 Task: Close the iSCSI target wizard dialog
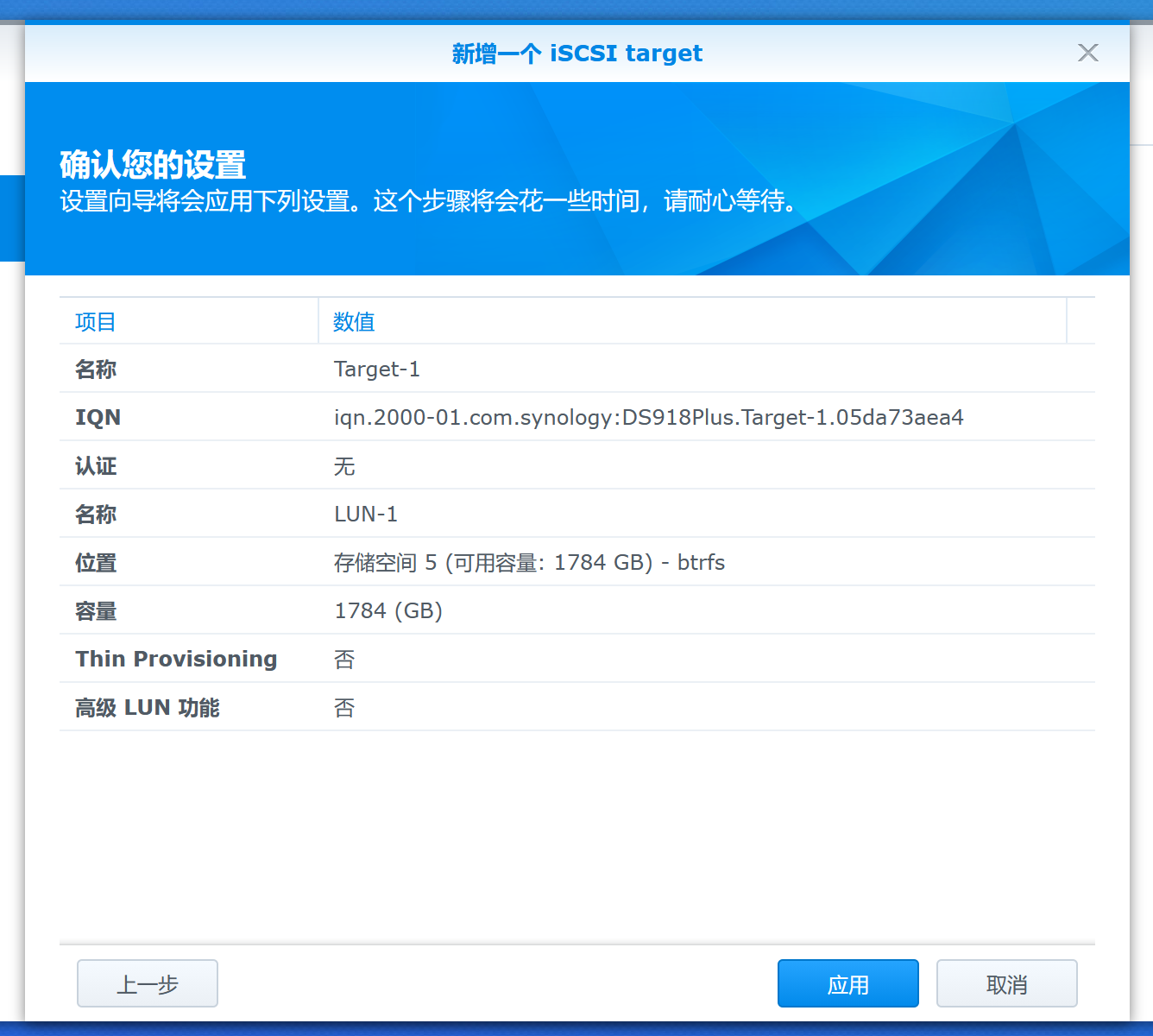[1087, 53]
